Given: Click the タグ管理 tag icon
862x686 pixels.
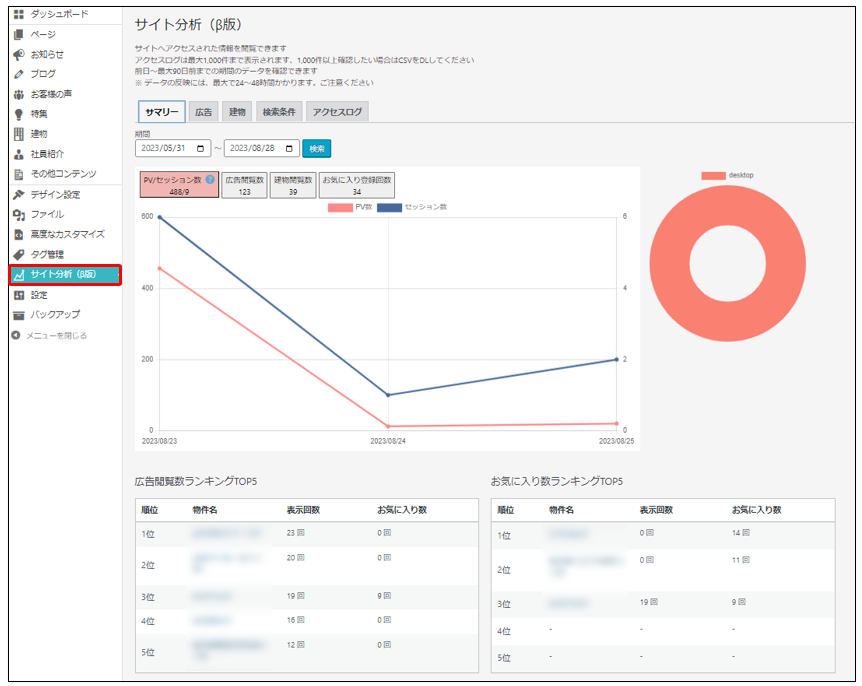Looking at the screenshot, I should (18, 254).
